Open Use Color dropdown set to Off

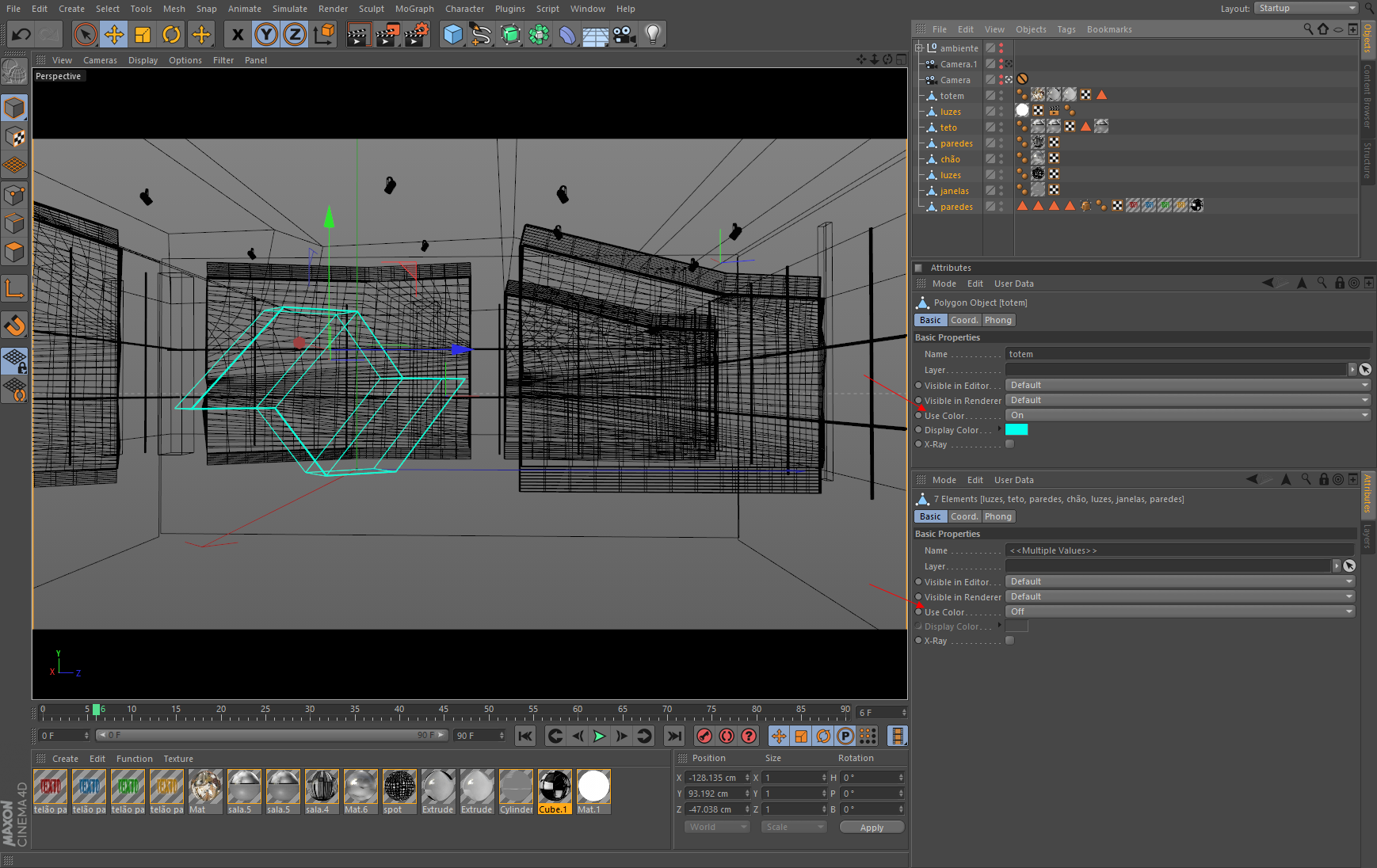coord(1180,611)
